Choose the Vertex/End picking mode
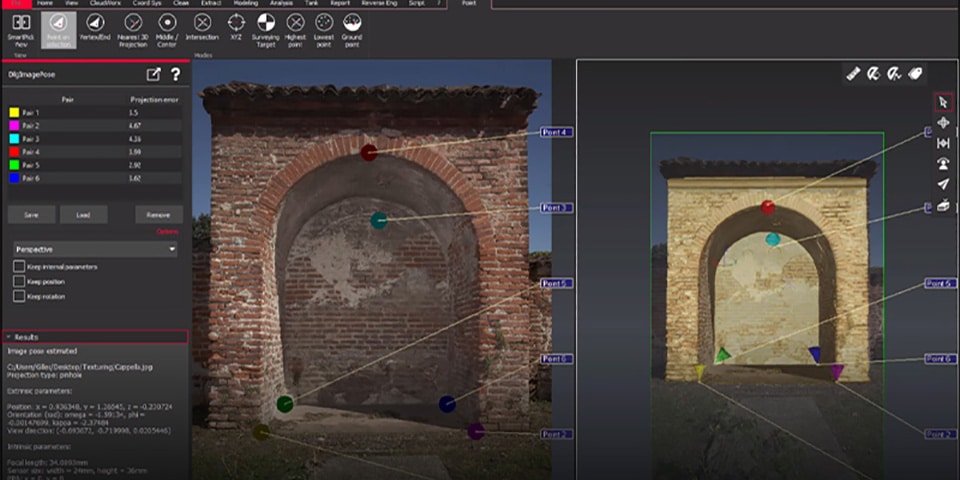Screen dimensions: 960x480 95,28
